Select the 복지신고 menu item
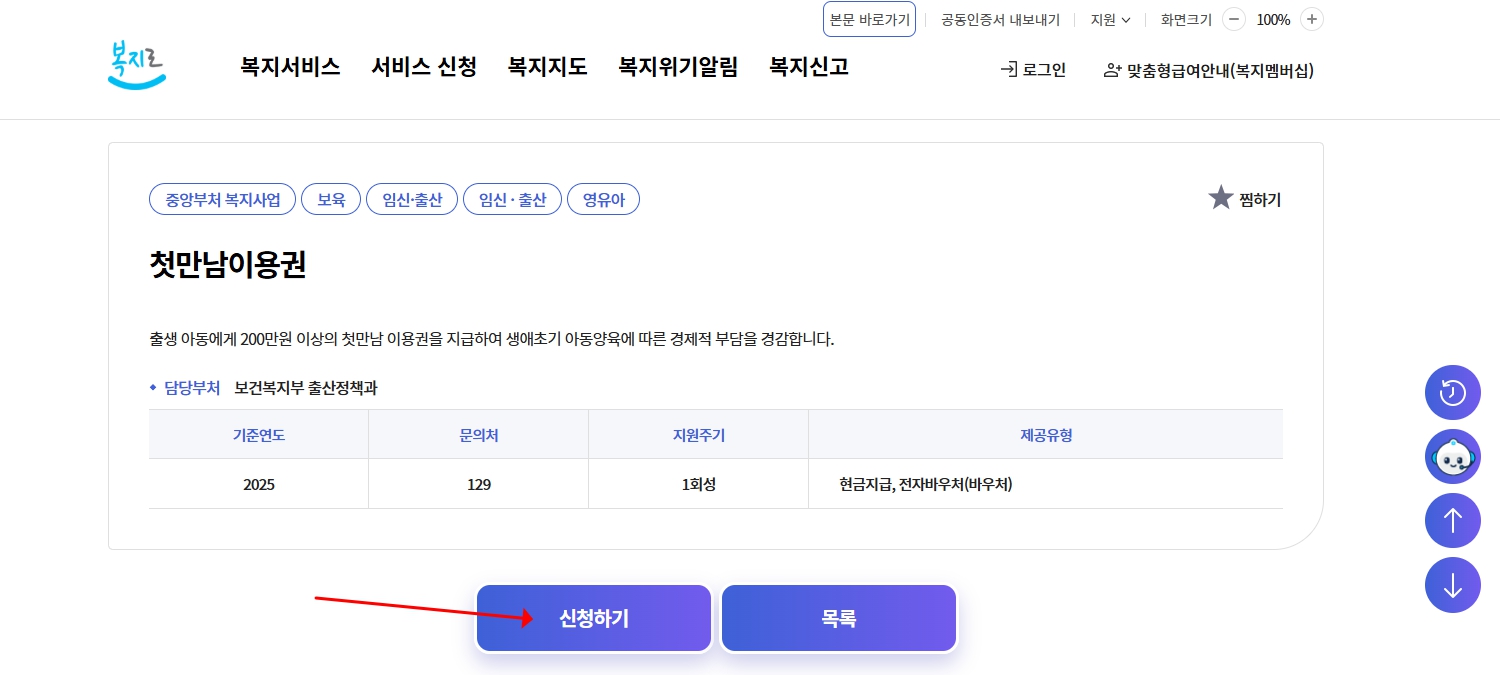 click(808, 67)
